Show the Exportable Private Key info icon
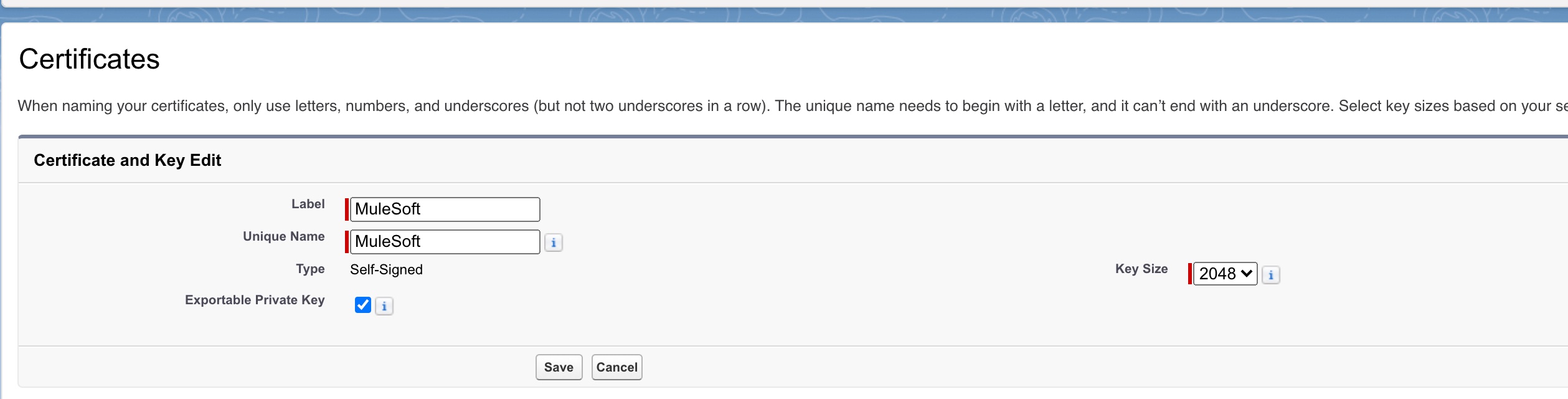Screen dimensions: 1568x399 pos(384,306)
